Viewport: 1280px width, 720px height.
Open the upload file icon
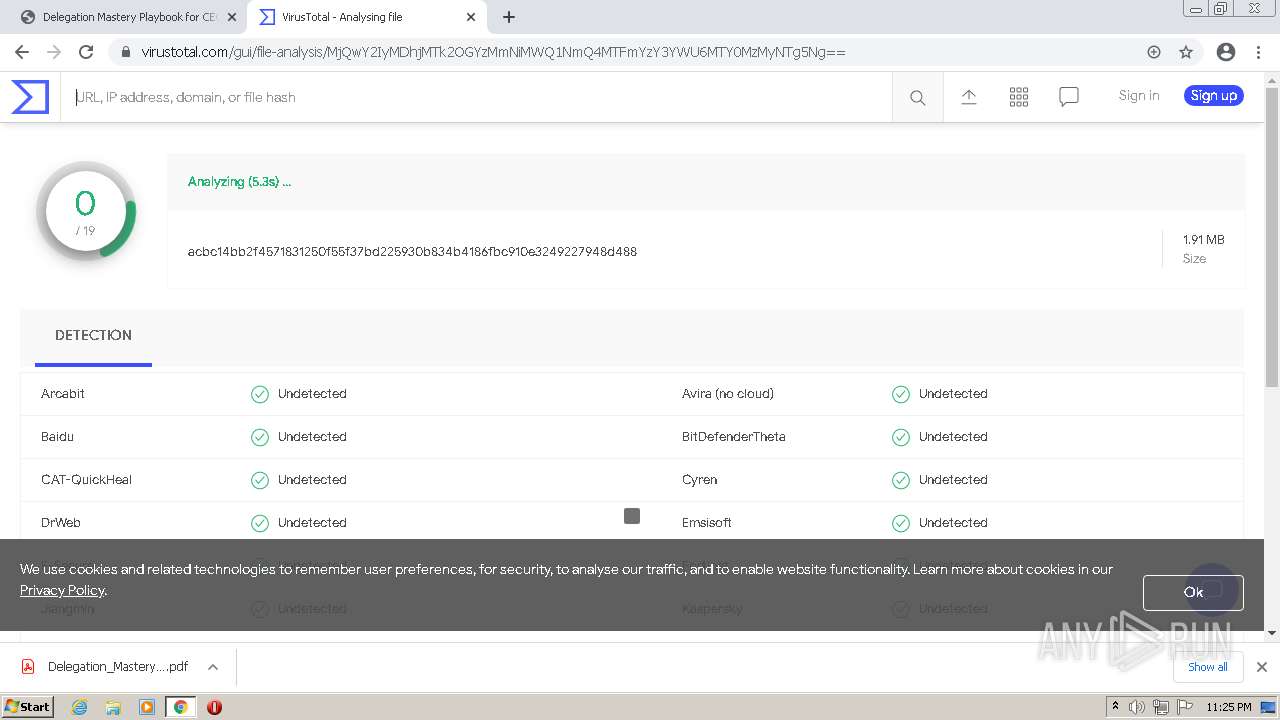click(x=968, y=96)
